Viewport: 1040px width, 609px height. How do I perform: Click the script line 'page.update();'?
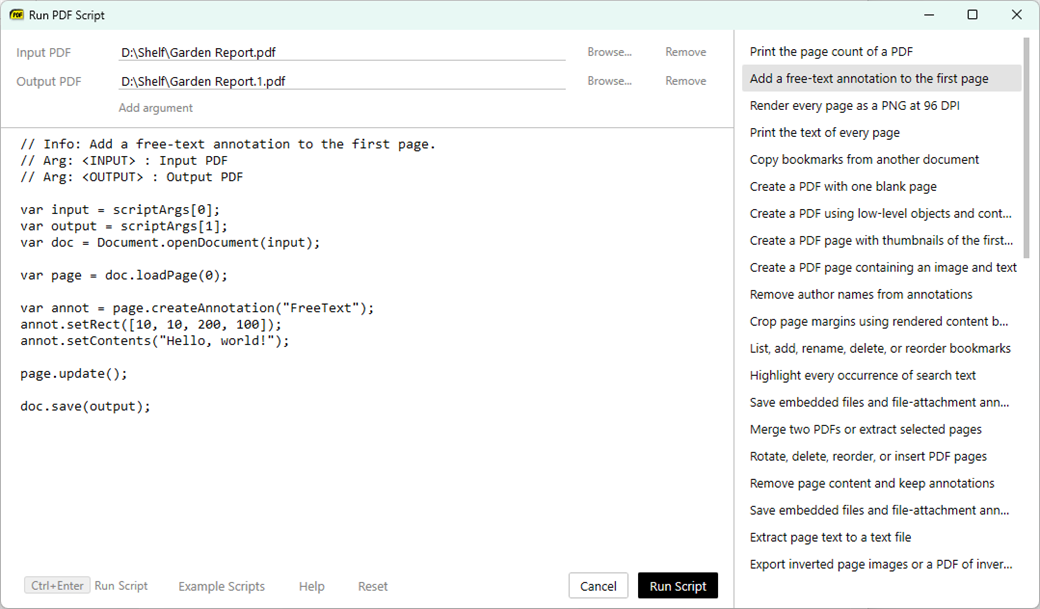(74, 373)
